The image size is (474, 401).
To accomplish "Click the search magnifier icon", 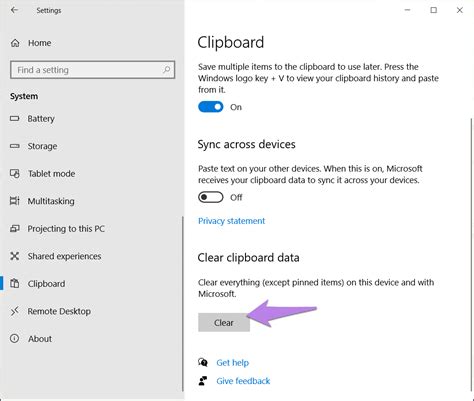I will pos(167,70).
